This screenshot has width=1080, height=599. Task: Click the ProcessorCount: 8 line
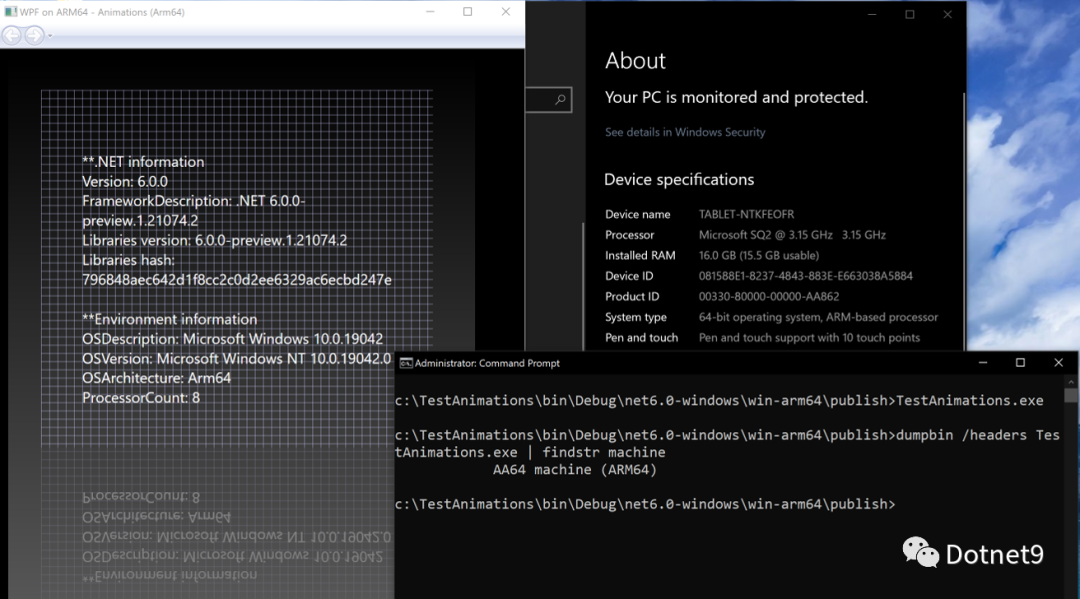pos(141,398)
